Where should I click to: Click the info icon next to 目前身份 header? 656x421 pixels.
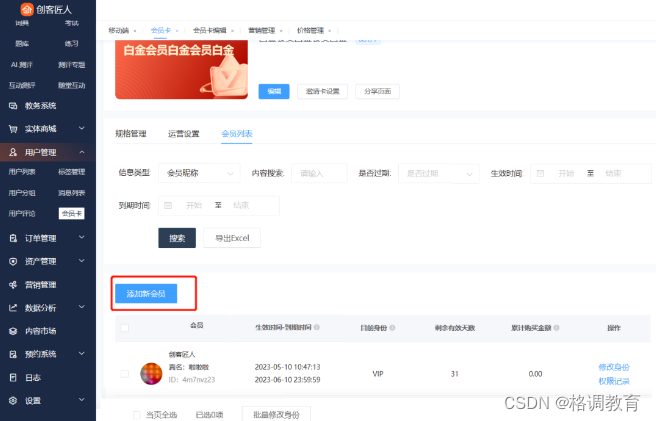tap(392, 328)
